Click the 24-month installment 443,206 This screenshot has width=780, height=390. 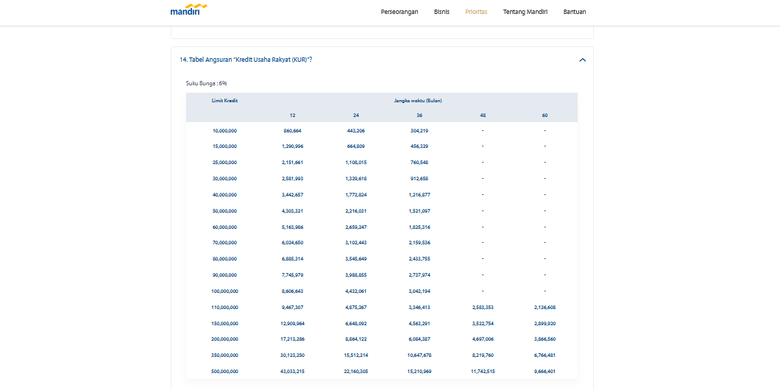pos(356,131)
